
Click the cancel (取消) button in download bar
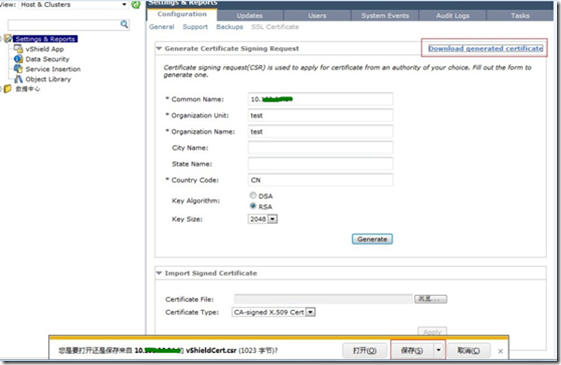(469, 350)
